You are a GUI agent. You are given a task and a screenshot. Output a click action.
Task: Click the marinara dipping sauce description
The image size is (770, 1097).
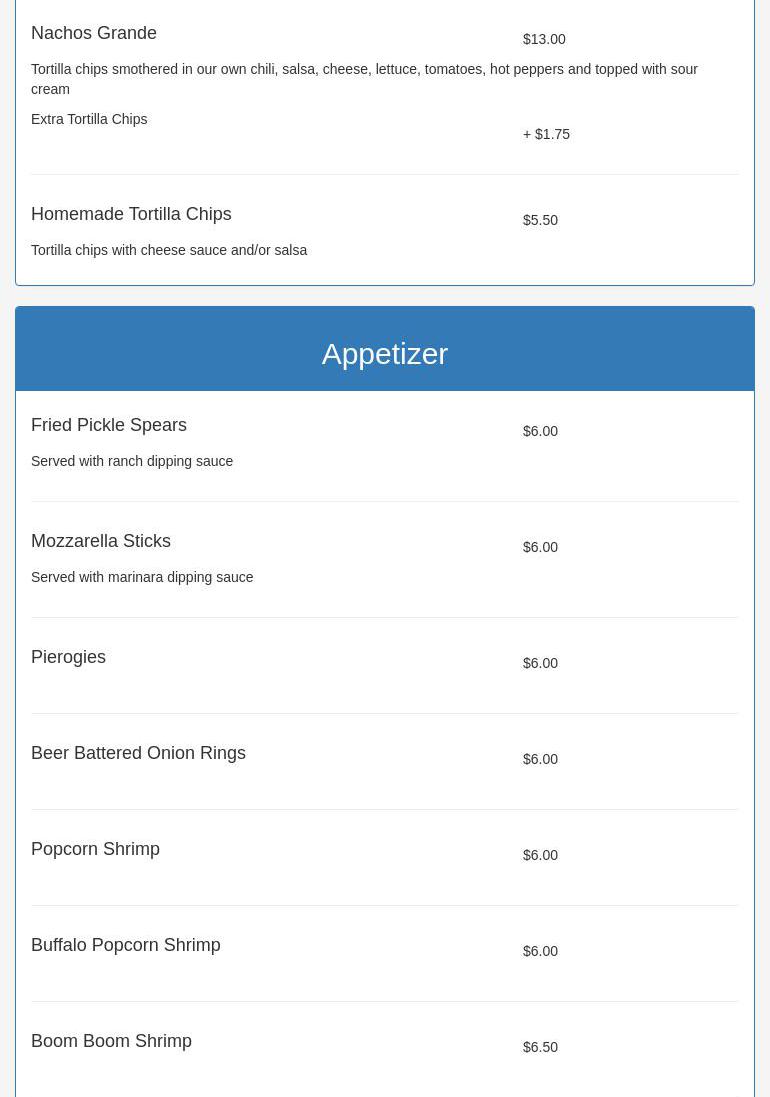[142, 577]
